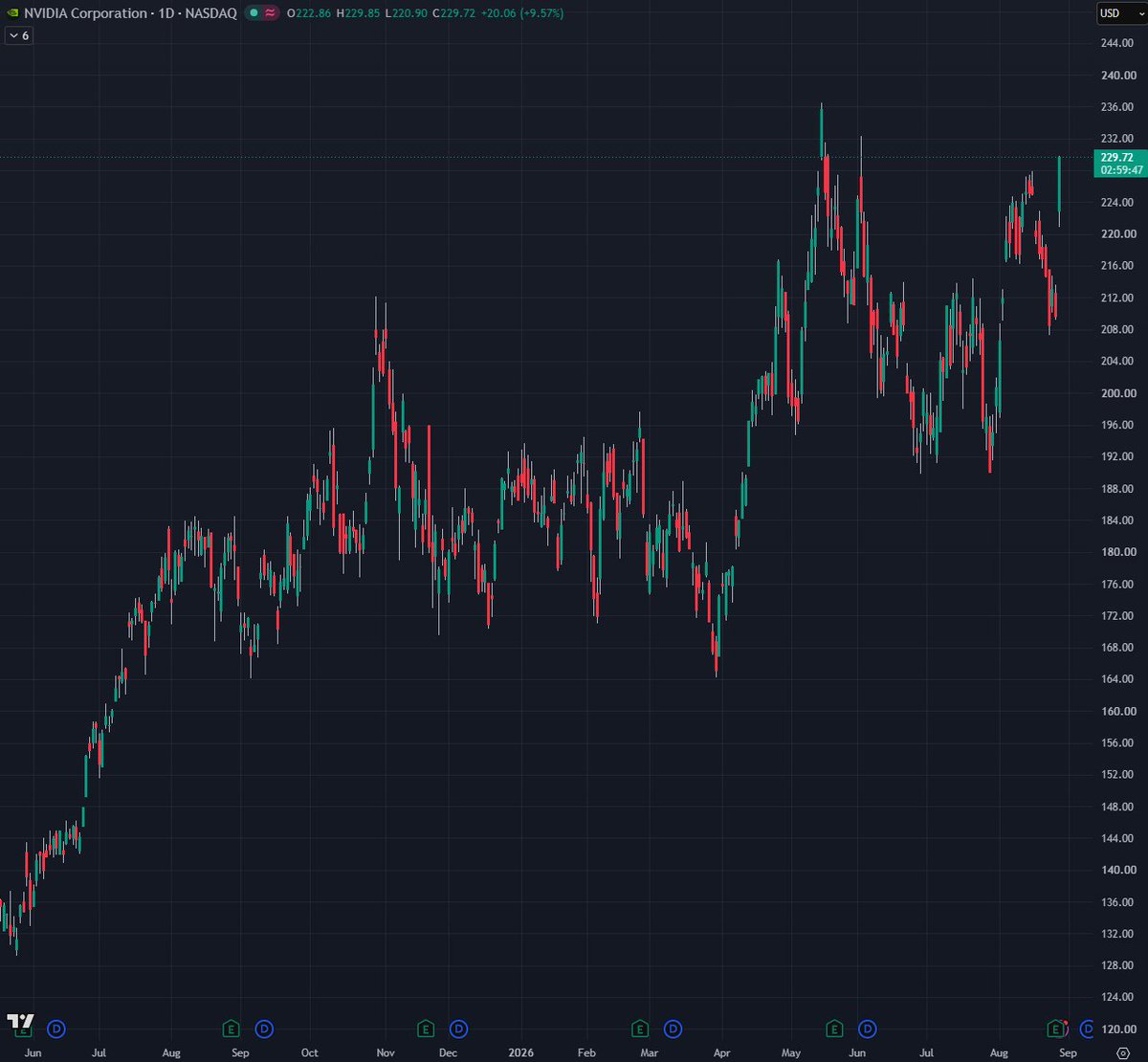Expand the collapsed 6 indicators legend
1148x1062 pixels.
tap(18, 35)
